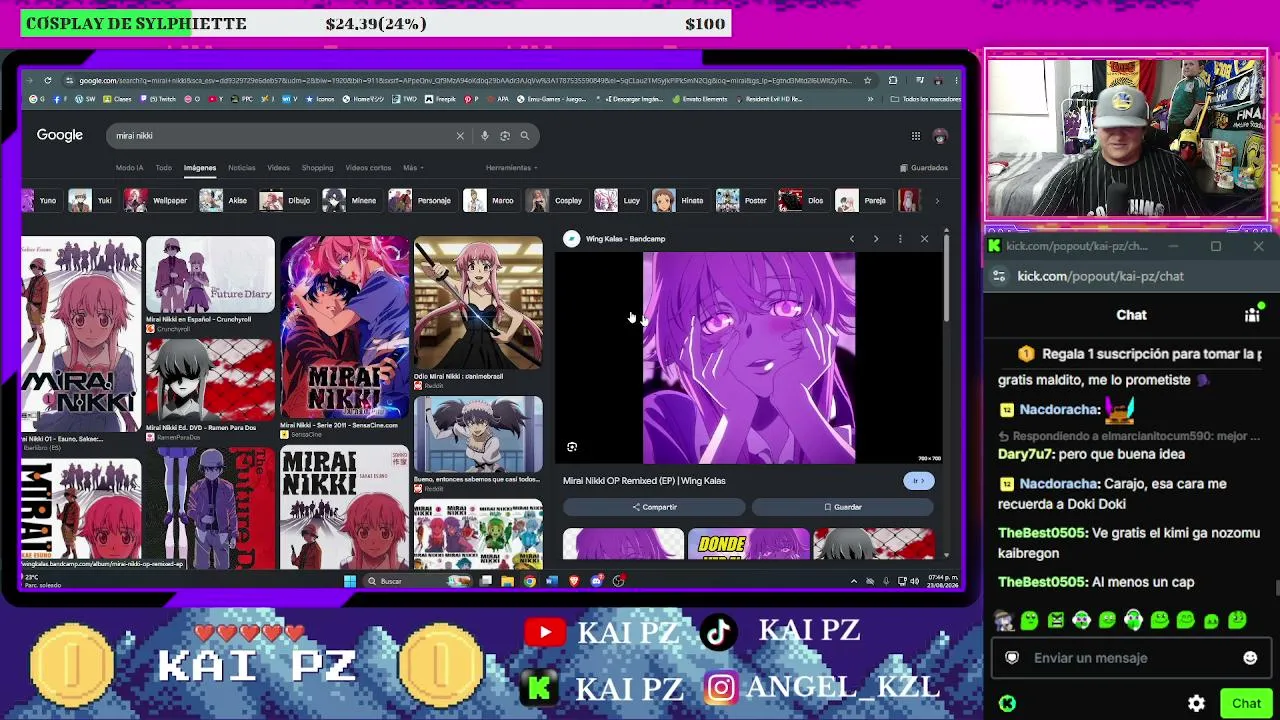Click the 'Compartir' button
Screen dimensions: 1280x720
point(654,507)
